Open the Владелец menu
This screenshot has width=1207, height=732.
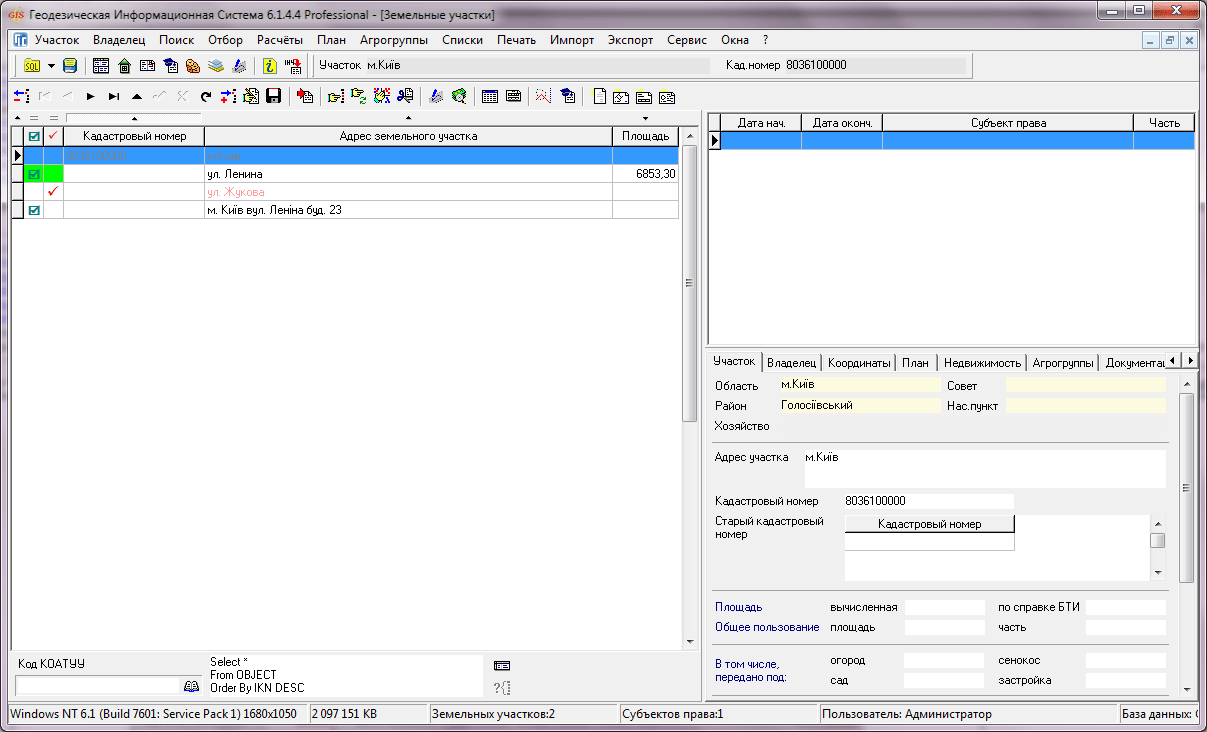pos(119,40)
